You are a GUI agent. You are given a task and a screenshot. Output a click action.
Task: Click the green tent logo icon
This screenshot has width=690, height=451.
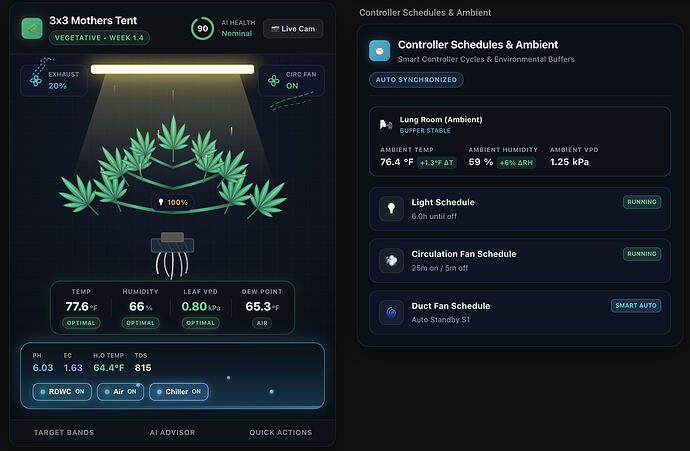click(x=32, y=29)
